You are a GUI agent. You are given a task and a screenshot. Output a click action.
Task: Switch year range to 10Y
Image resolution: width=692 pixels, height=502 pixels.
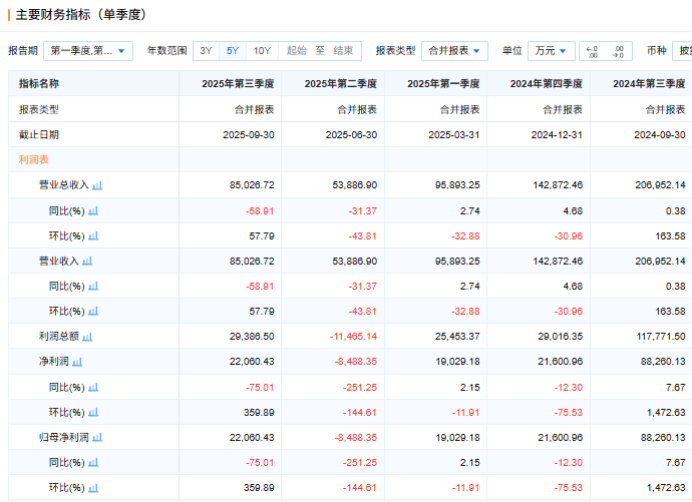coord(261,50)
